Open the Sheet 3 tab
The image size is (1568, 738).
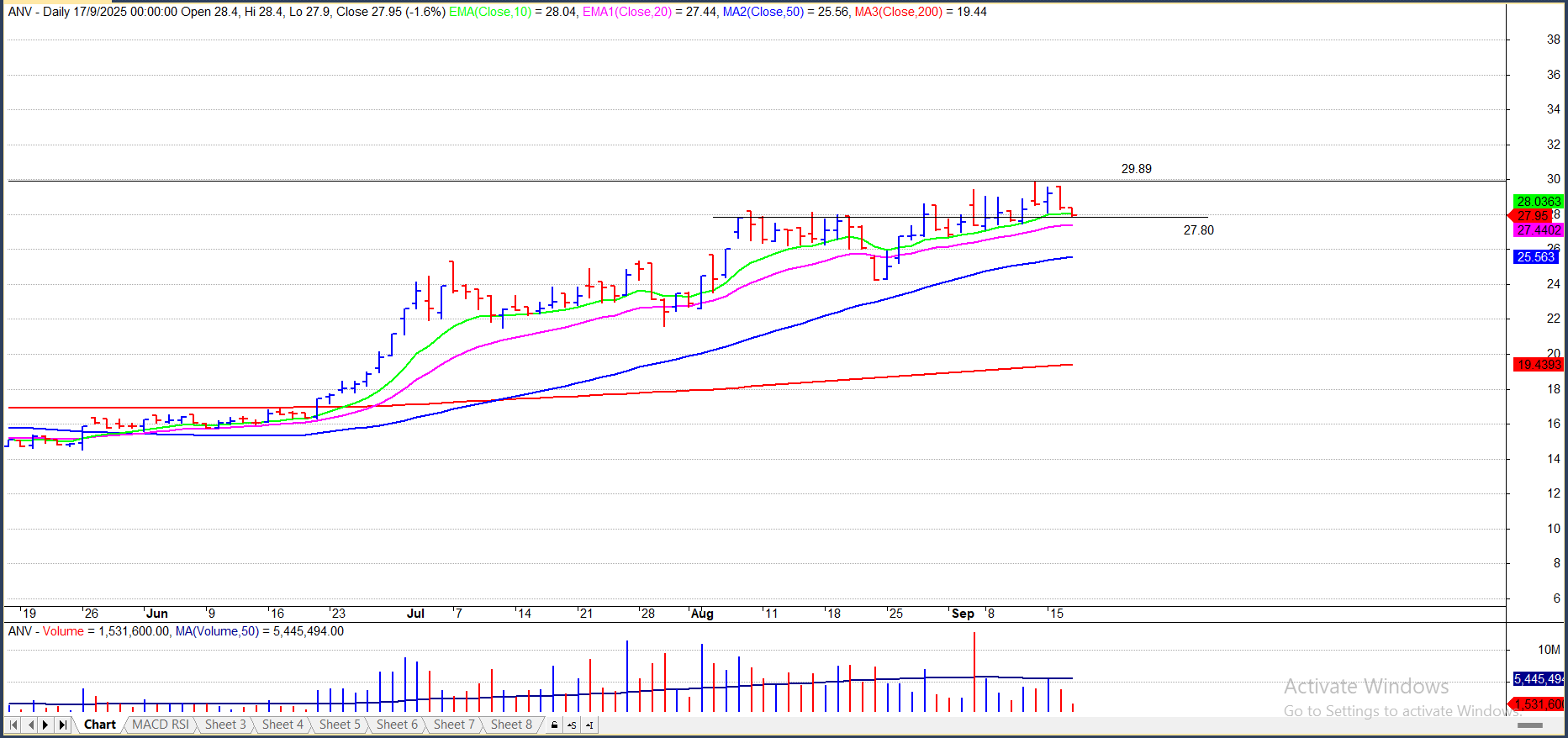click(225, 725)
